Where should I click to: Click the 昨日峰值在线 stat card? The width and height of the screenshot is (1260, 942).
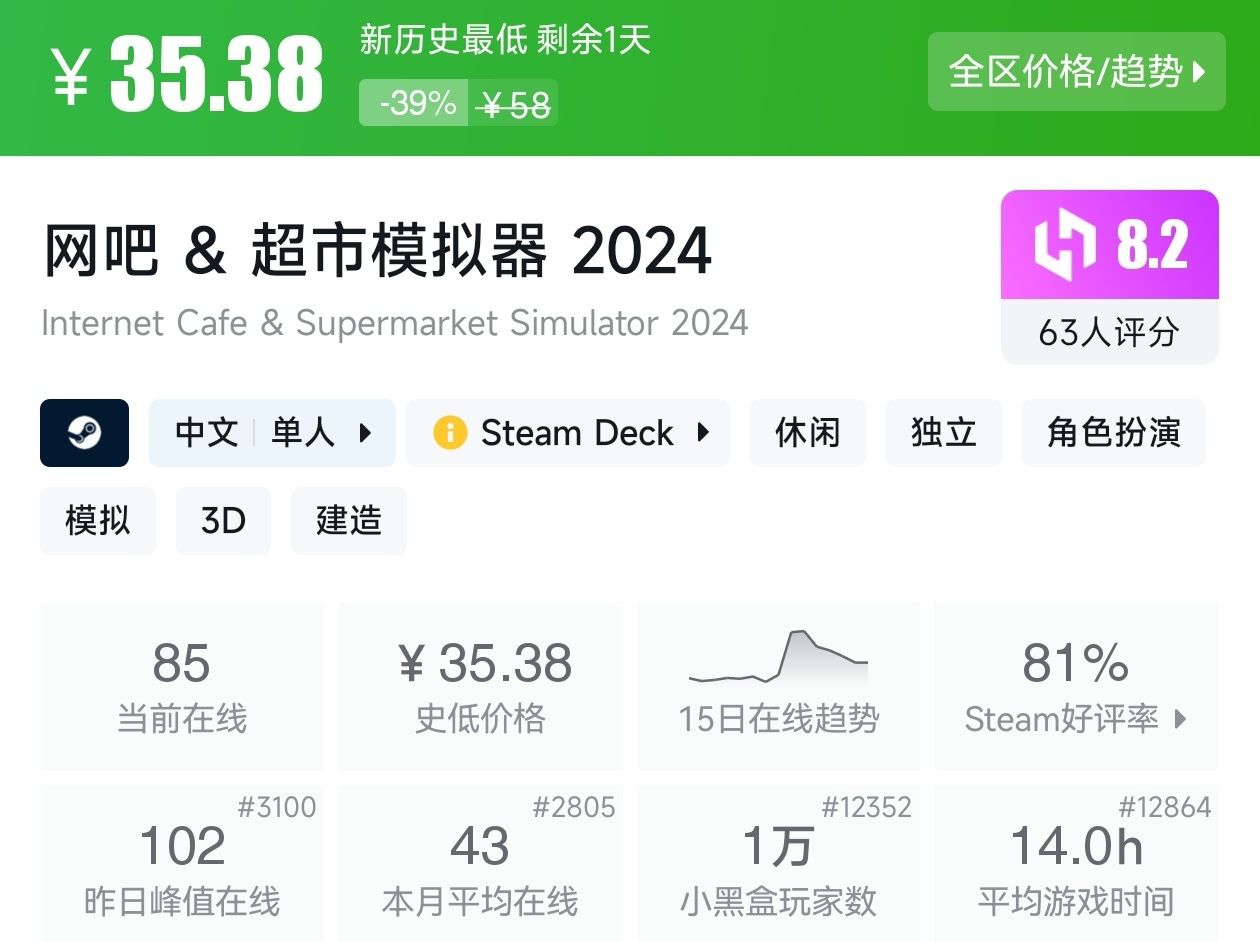coord(182,864)
